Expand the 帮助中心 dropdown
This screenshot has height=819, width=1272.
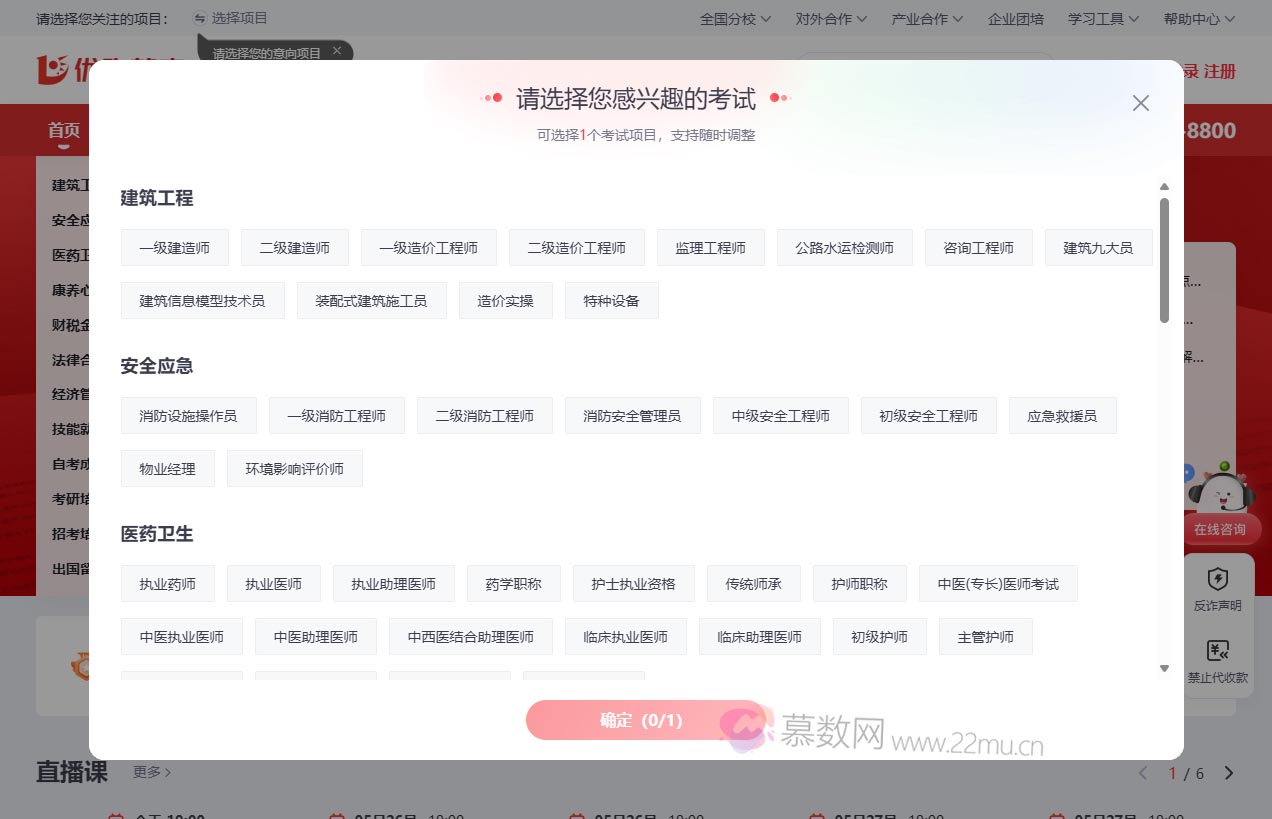1197,18
